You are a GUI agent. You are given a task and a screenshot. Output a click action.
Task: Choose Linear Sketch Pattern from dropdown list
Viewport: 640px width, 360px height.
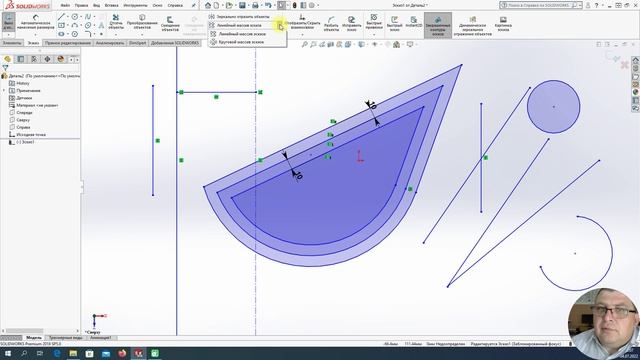(x=239, y=34)
